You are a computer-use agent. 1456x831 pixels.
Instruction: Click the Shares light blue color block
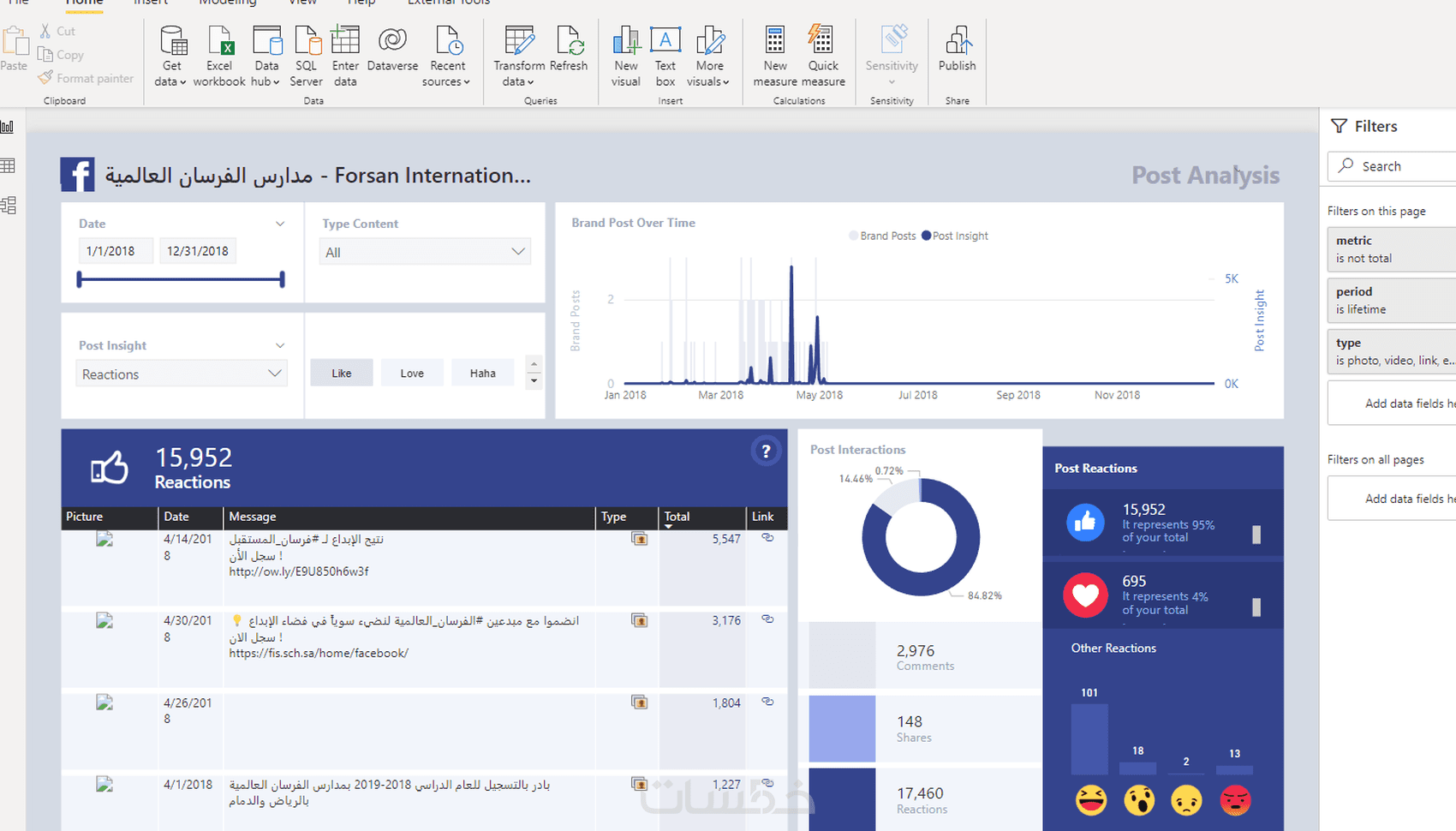pyautogui.click(x=842, y=728)
